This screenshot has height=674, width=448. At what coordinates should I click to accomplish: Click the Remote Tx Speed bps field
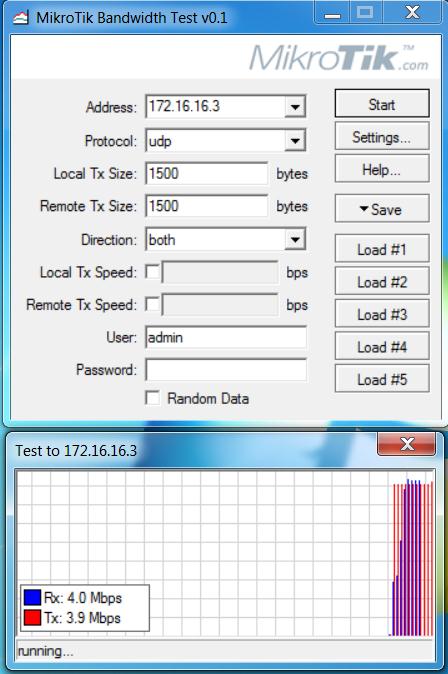tap(220, 305)
